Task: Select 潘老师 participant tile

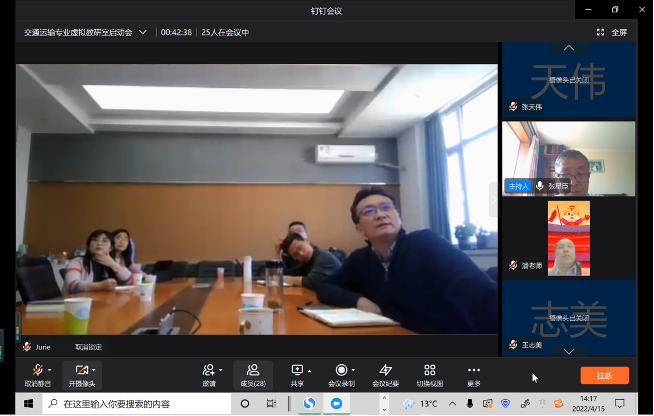Action: pyautogui.click(x=569, y=238)
